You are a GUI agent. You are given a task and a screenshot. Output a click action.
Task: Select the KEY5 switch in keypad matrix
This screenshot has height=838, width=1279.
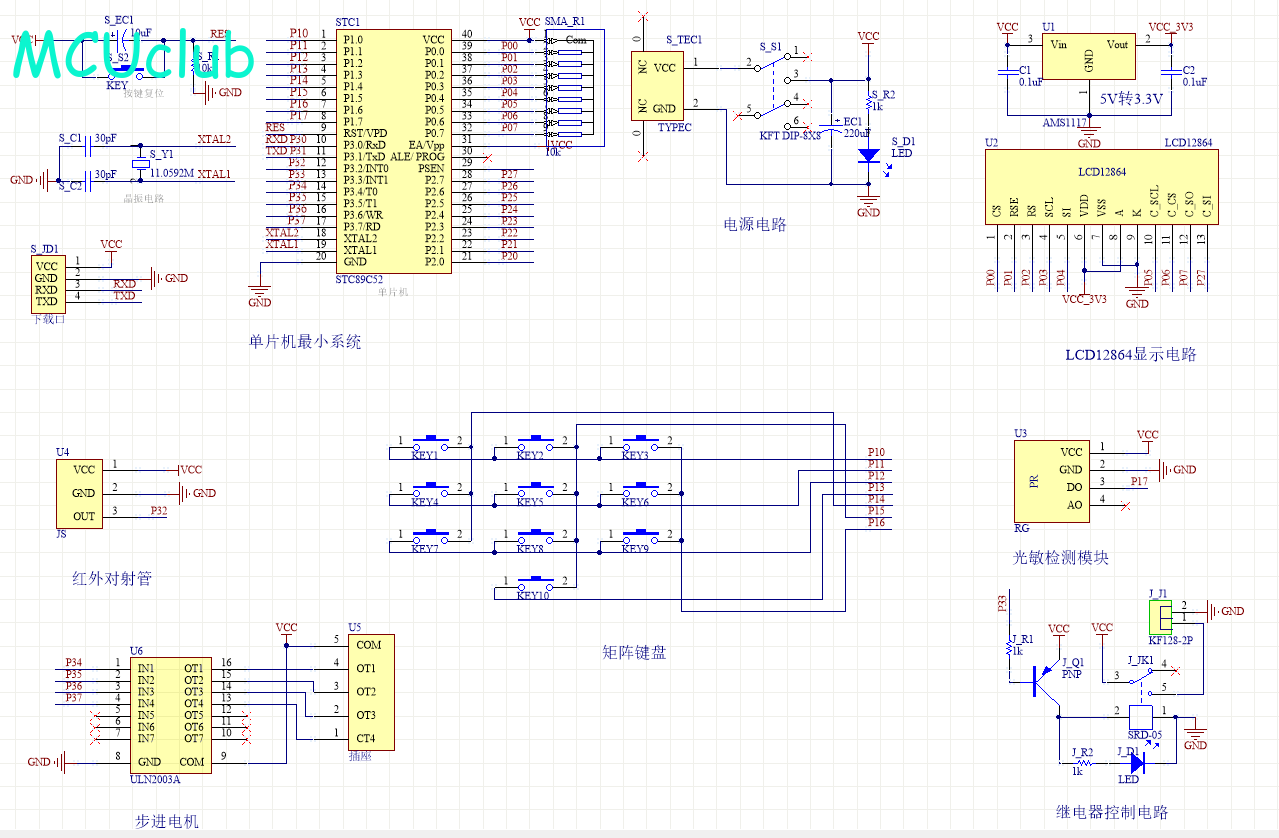point(536,488)
